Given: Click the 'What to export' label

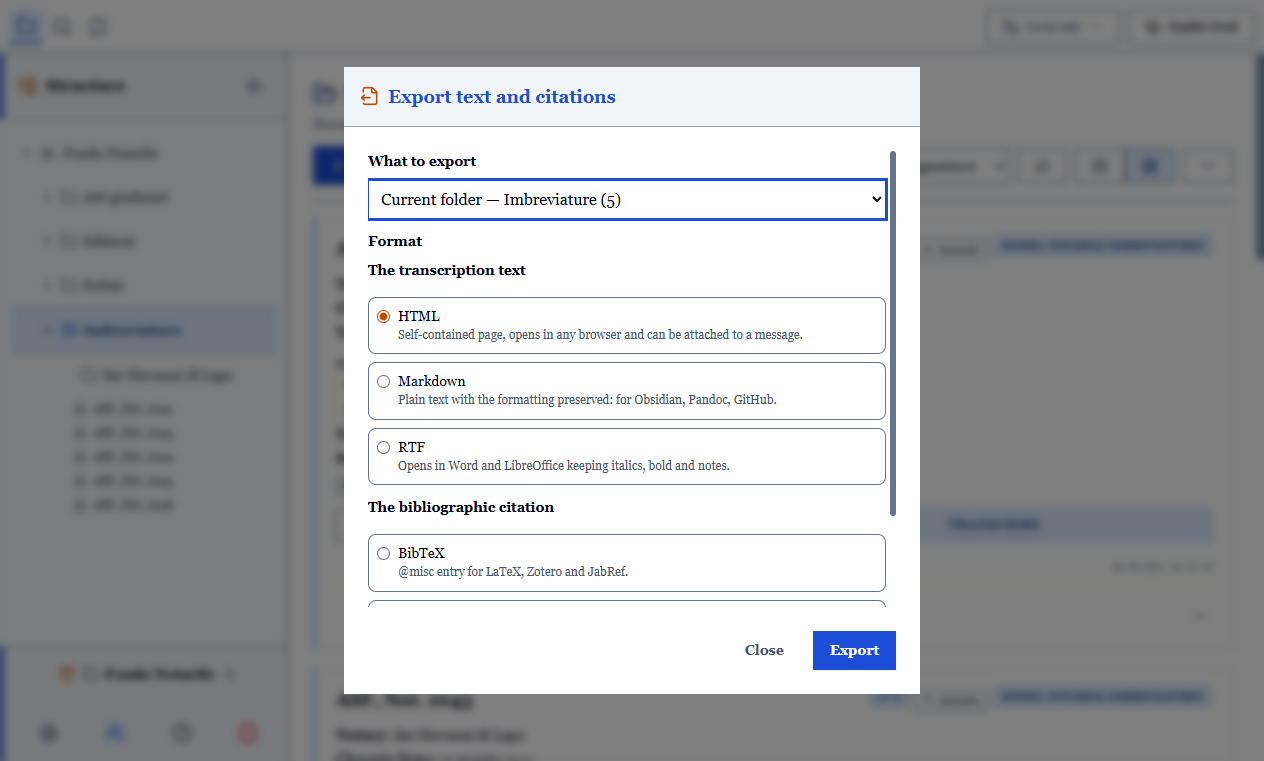Looking at the screenshot, I should pos(422,161).
